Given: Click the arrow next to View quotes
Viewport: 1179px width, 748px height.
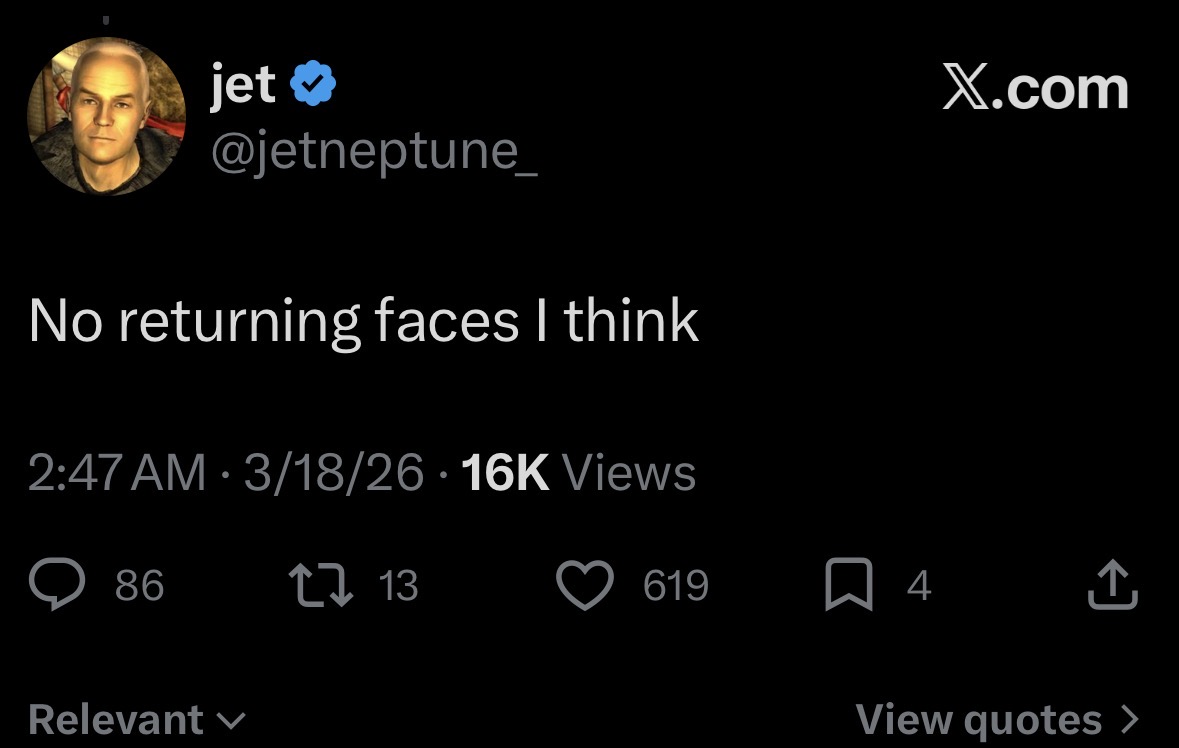Looking at the screenshot, I should pyautogui.click(x=1129, y=719).
